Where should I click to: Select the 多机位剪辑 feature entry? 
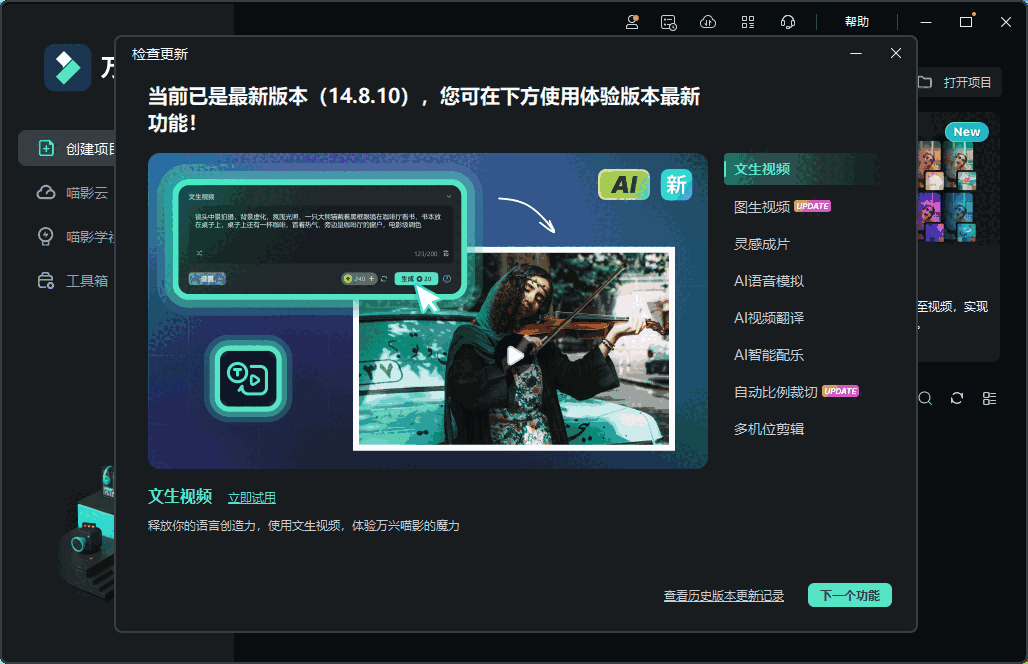(x=769, y=428)
